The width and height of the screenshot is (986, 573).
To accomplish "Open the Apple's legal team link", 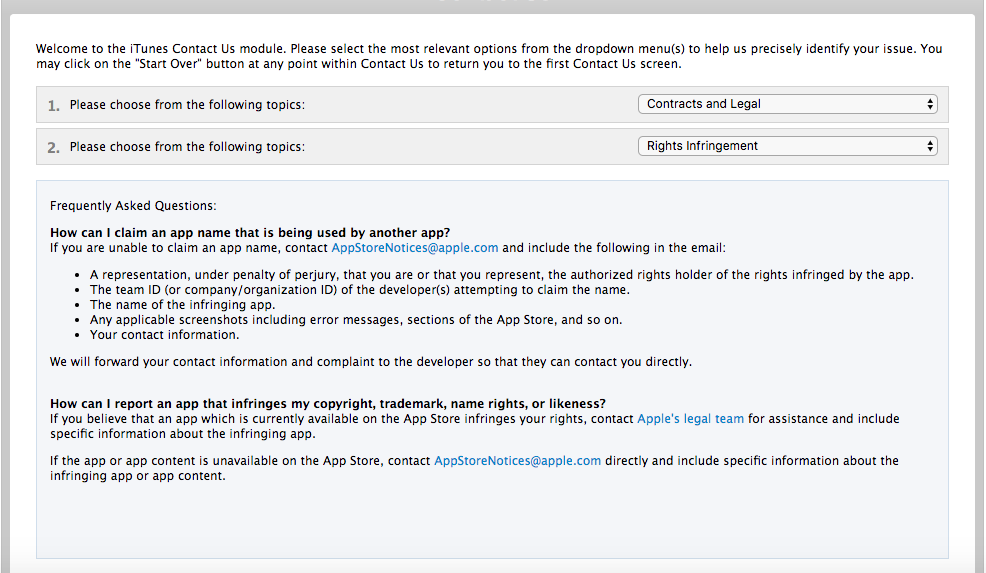I will pyautogui.click(x=690, y=419).
